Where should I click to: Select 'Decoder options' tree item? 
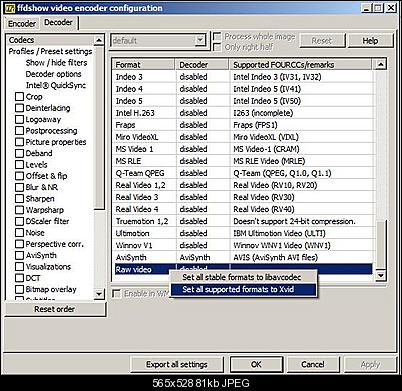tap(53, 74)
